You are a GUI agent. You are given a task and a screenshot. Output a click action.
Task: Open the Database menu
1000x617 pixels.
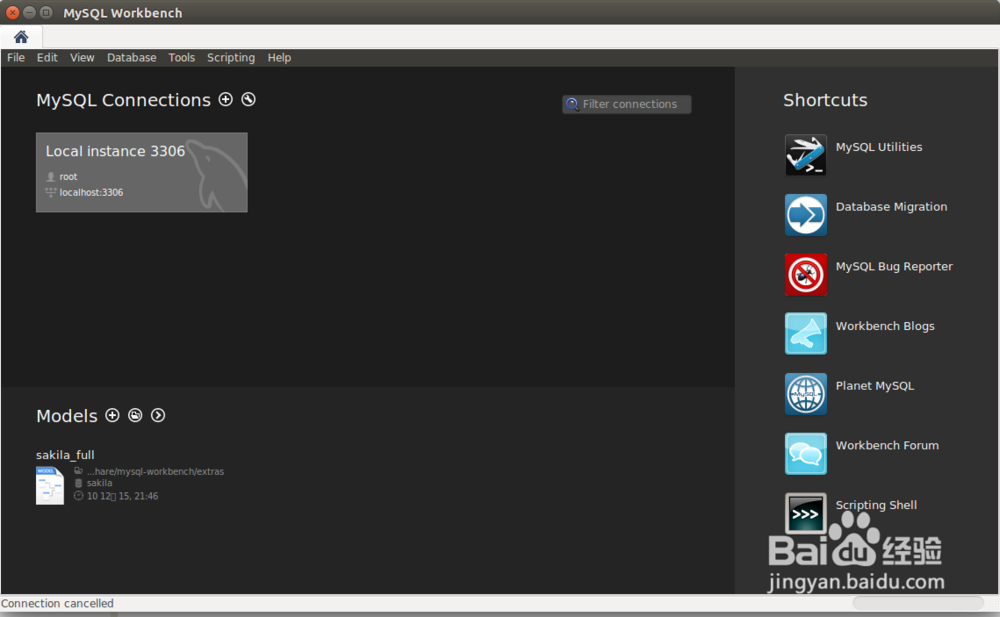pos(131,57)
